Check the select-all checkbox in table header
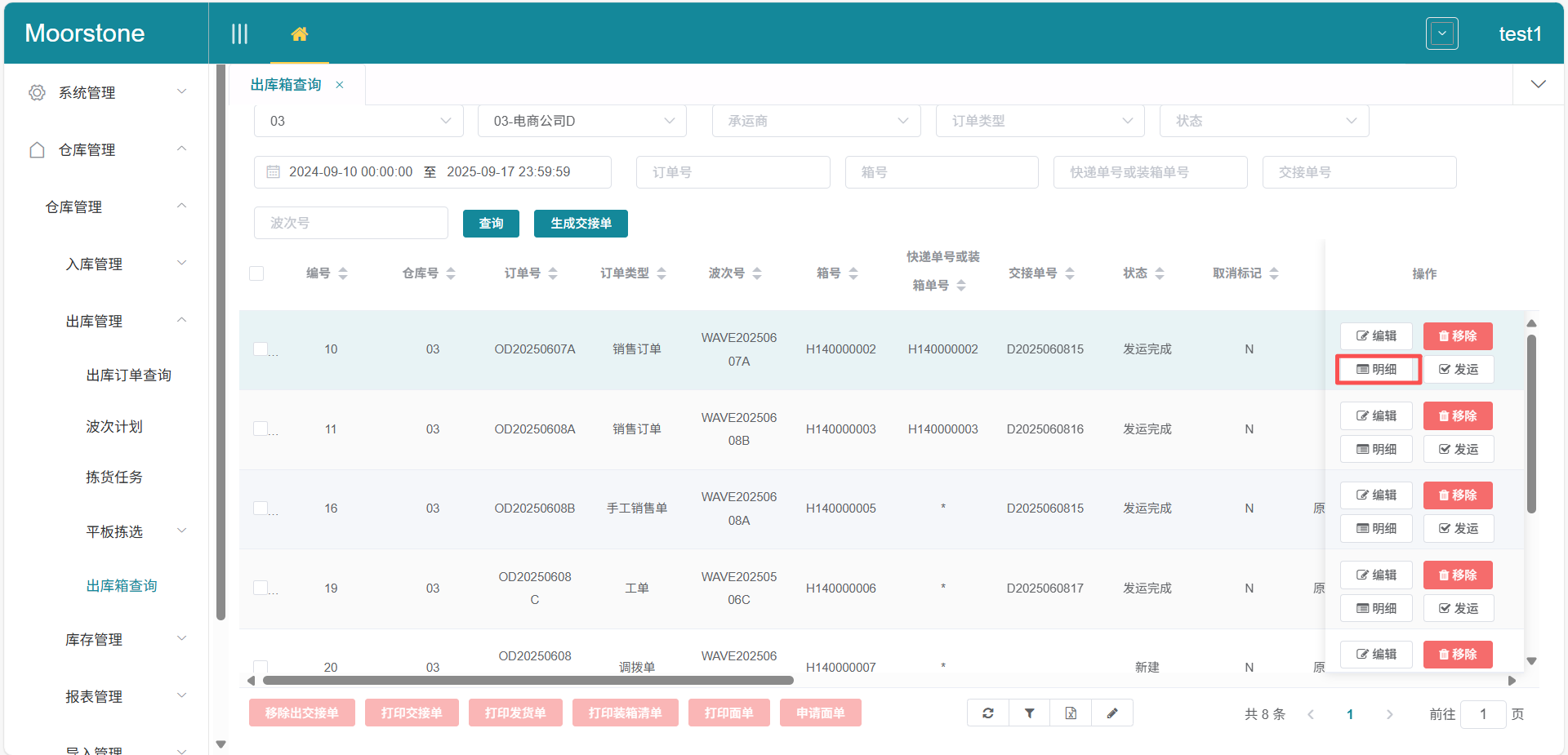 point(256,273)
